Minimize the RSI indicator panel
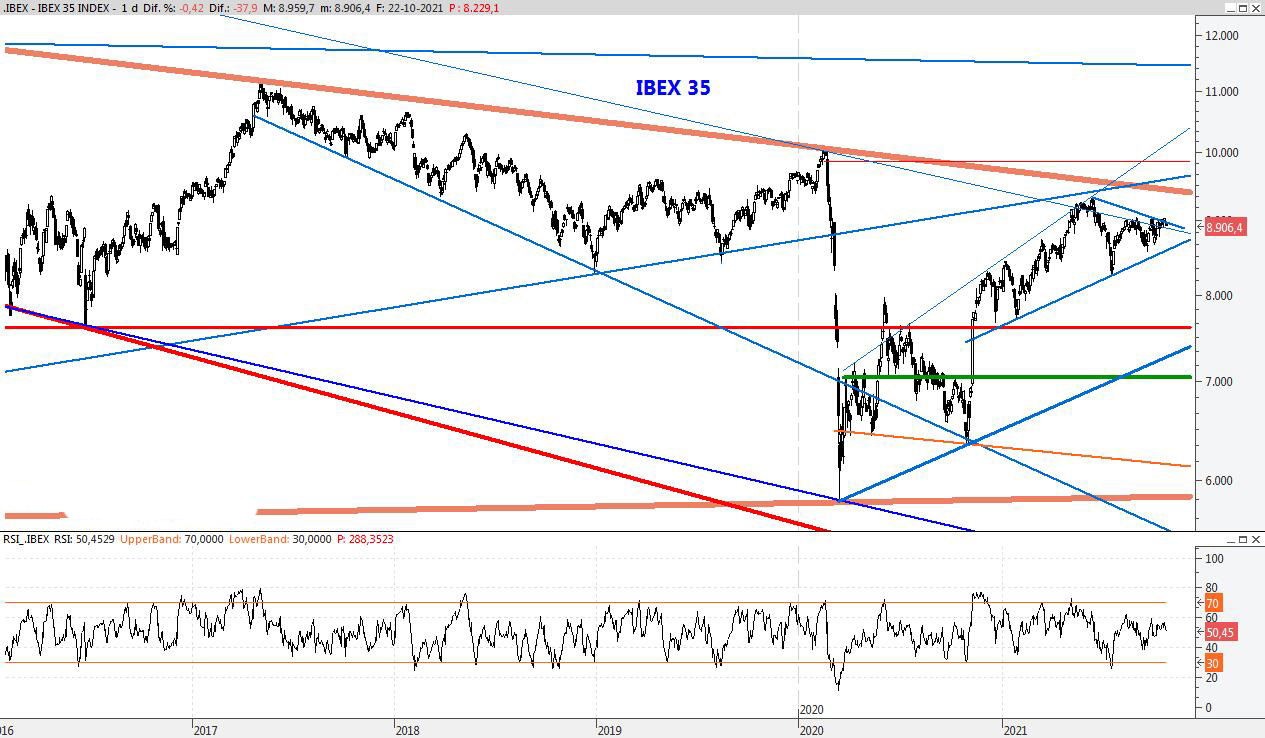 (1229, 539)
